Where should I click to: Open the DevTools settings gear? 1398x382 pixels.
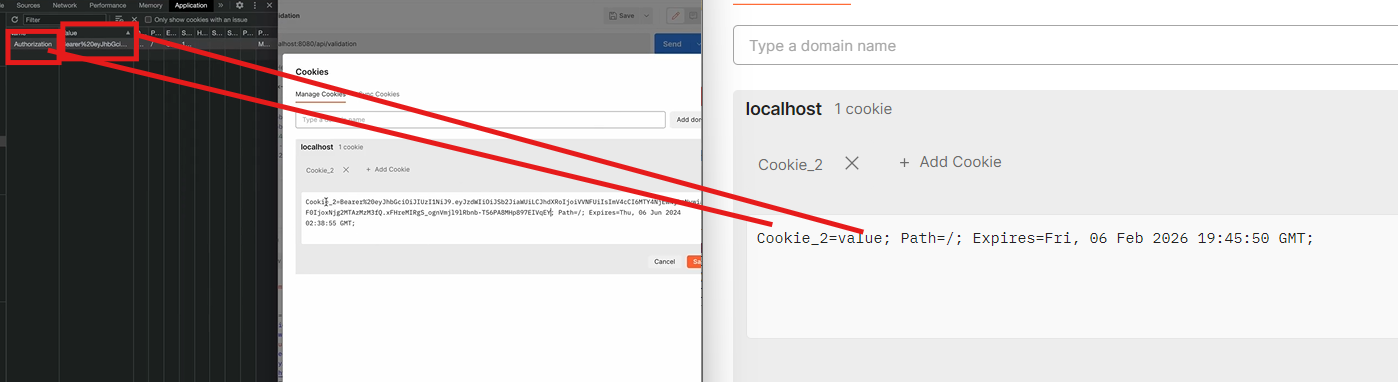coord(239,5)
